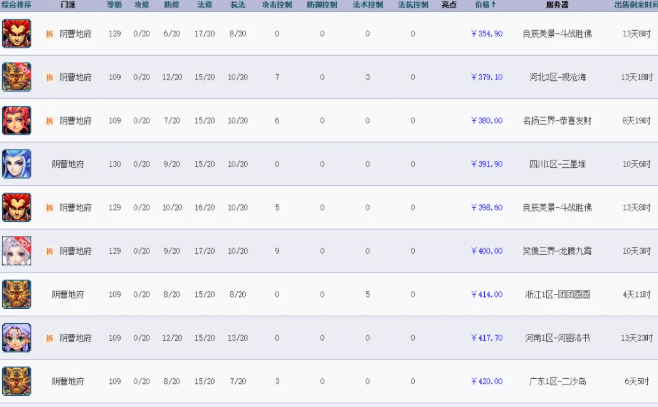
Task: Click the ¥400.00 price link
Action: (x=486, y=251)
